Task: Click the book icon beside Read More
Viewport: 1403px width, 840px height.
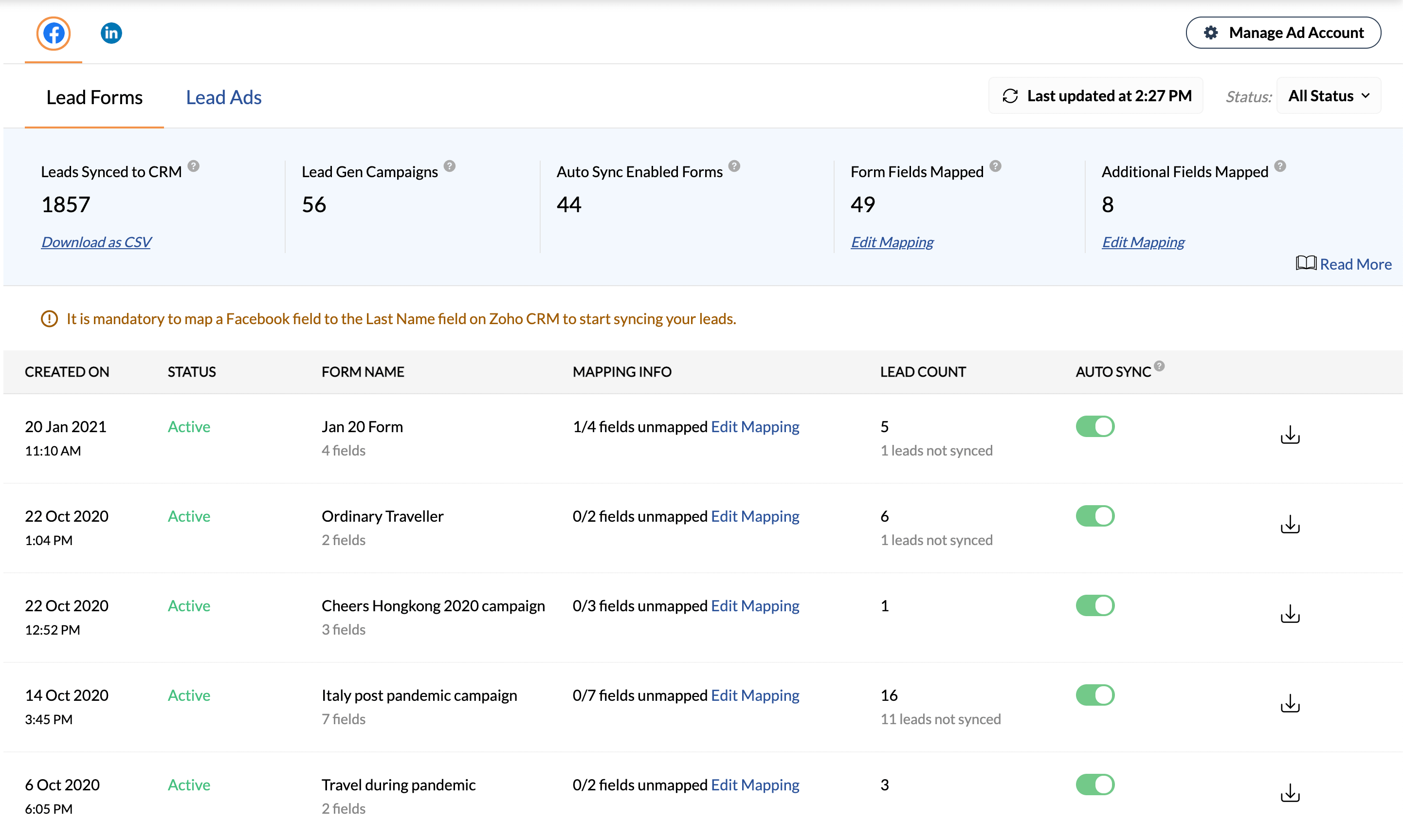Action: 1305,263
